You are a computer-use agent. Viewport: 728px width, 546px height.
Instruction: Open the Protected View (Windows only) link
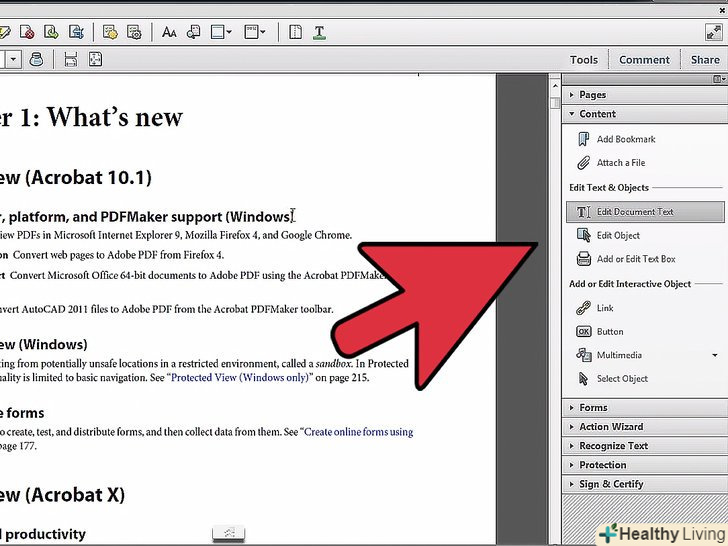[x=240, y=377]
